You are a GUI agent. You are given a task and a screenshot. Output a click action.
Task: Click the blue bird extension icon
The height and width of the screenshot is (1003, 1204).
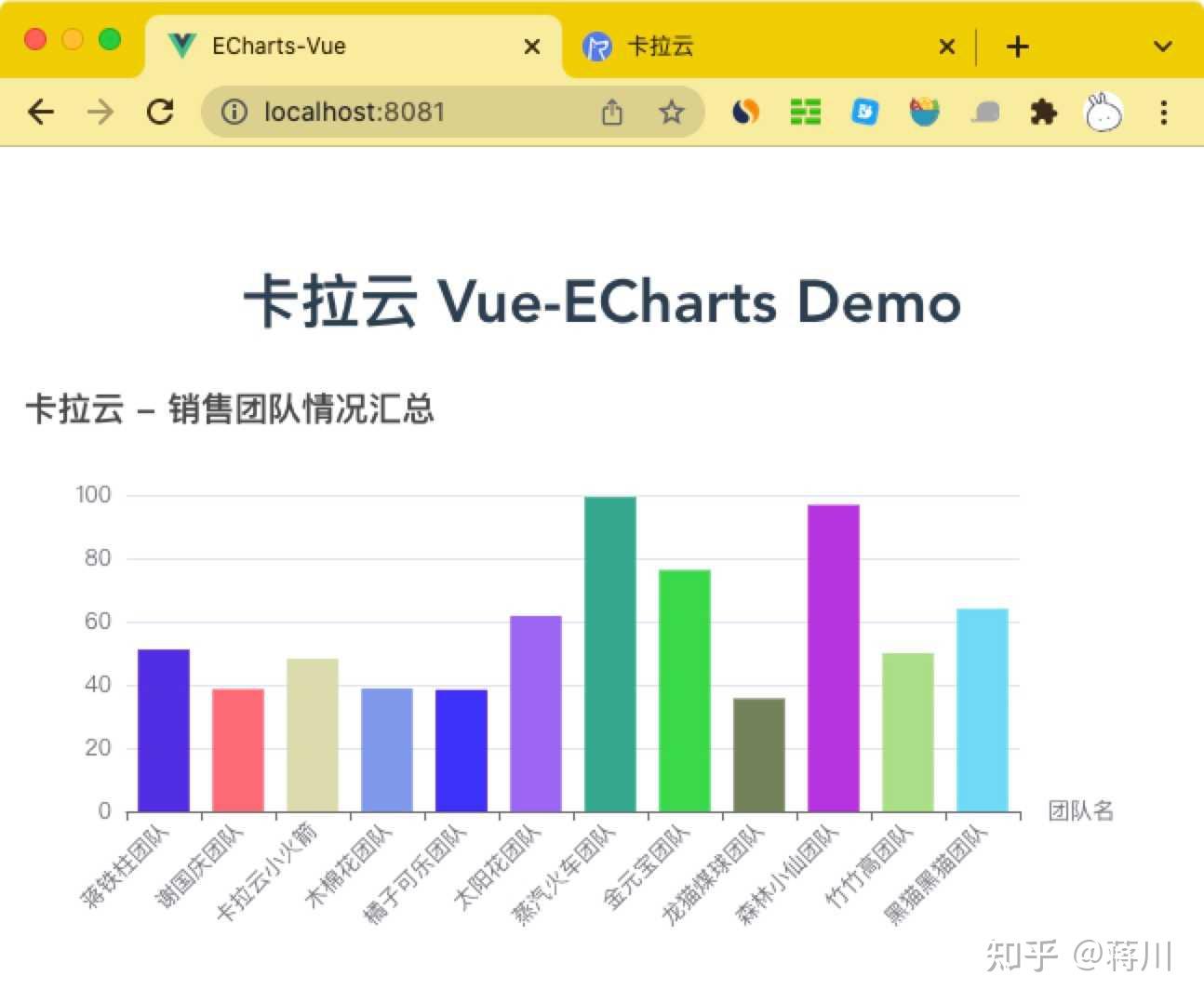click(864, 112)
